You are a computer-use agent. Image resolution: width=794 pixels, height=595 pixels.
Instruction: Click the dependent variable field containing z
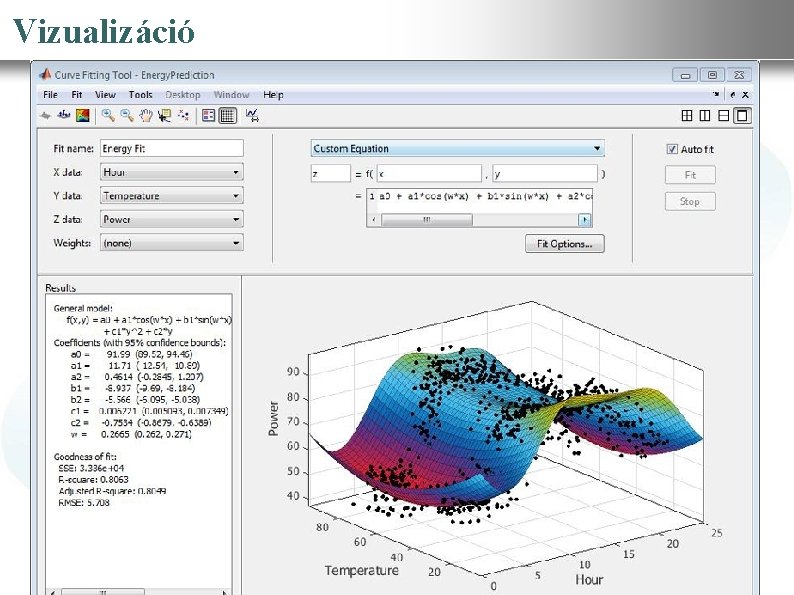pyautogui.click(x=330, y=174)
